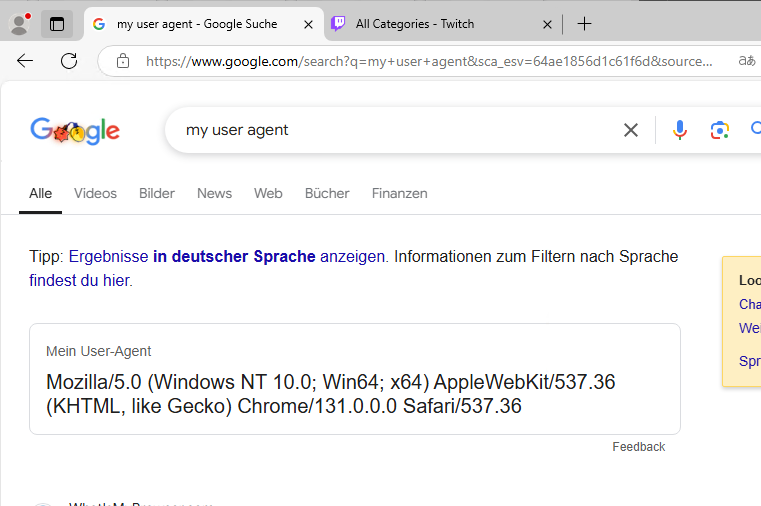This screenshot has height=506, width=761.
Task: Start voice search with microphone icon
Action: coord(680,130)
